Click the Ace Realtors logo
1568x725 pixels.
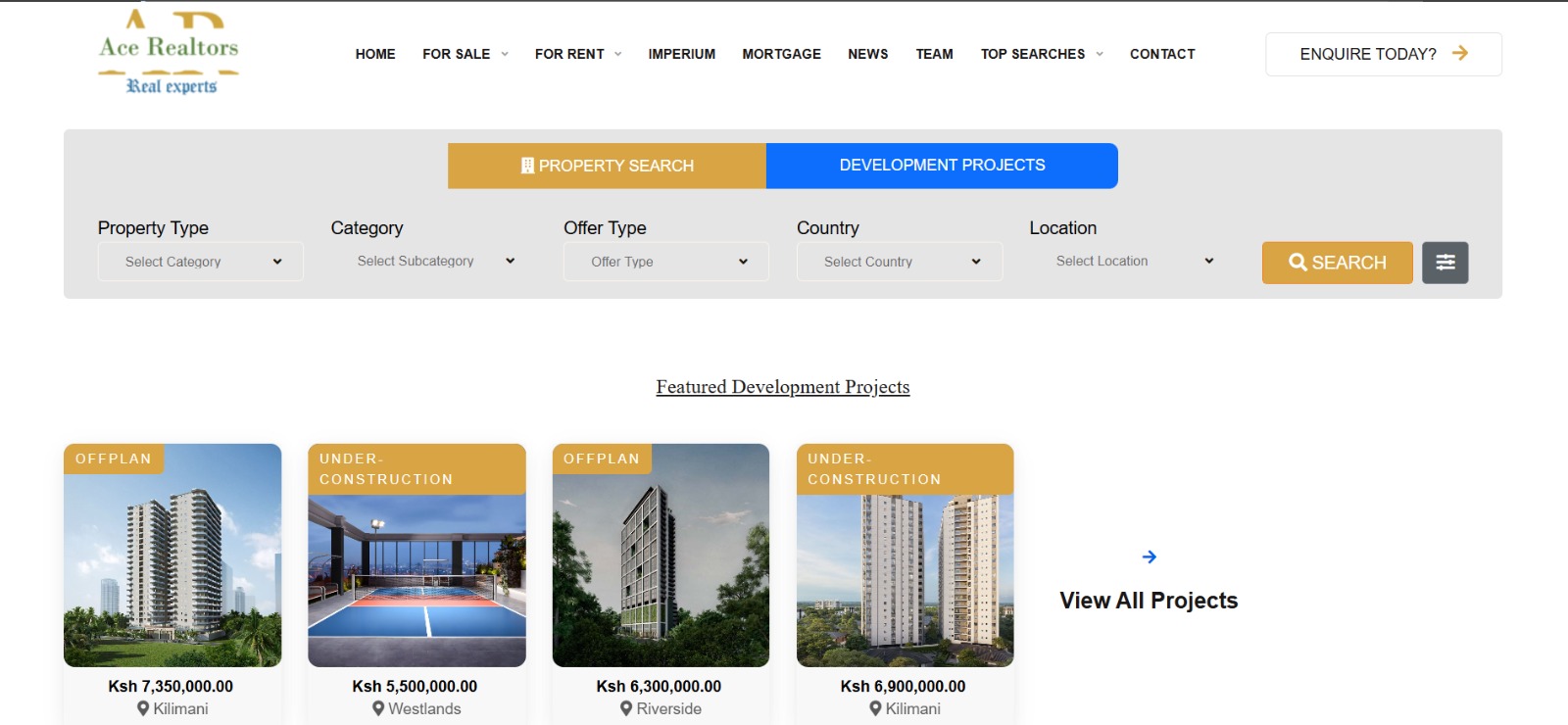(169, 53)
